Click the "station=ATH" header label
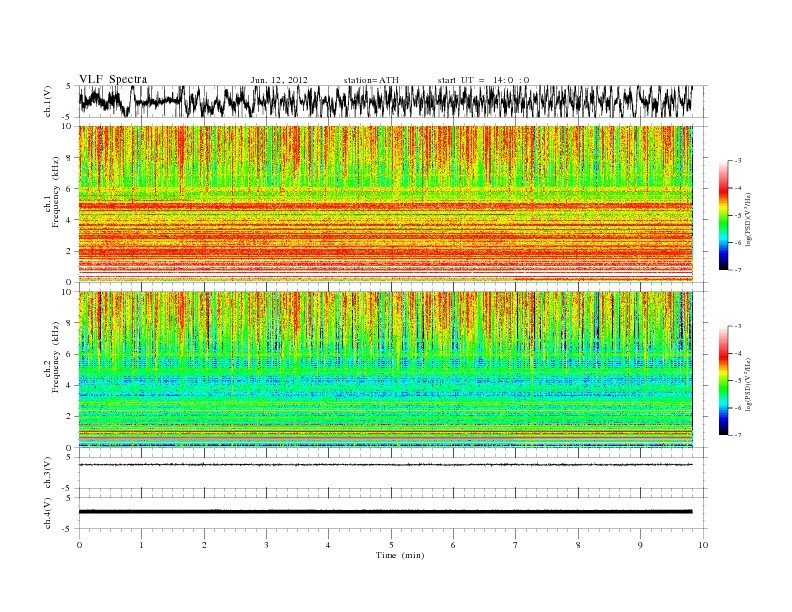 (x=371, y=80)
